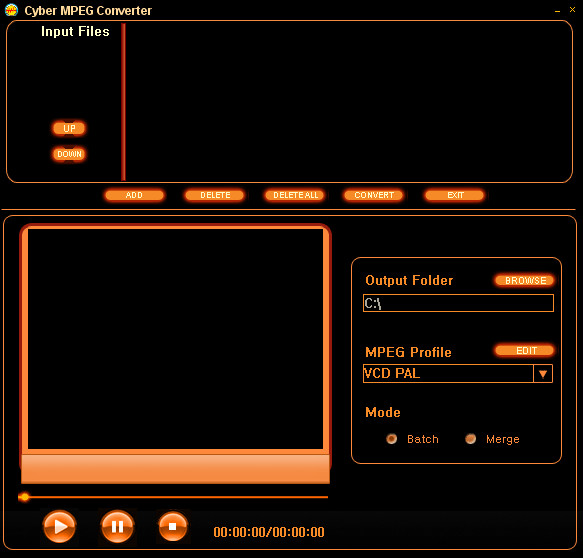Open the MPEG Profile dropdown arrow
The width and height of the screenshot is (583, 558).
point(543,374)
